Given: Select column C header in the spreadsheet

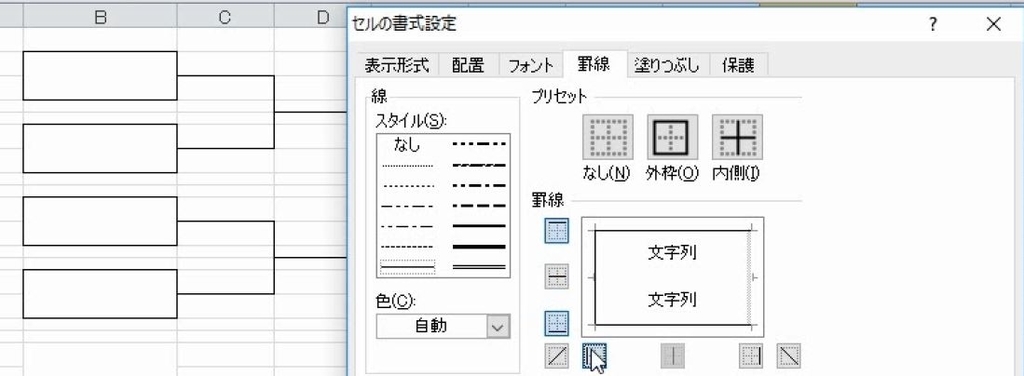Looking at the screenshot, I should tap(225, 18).
